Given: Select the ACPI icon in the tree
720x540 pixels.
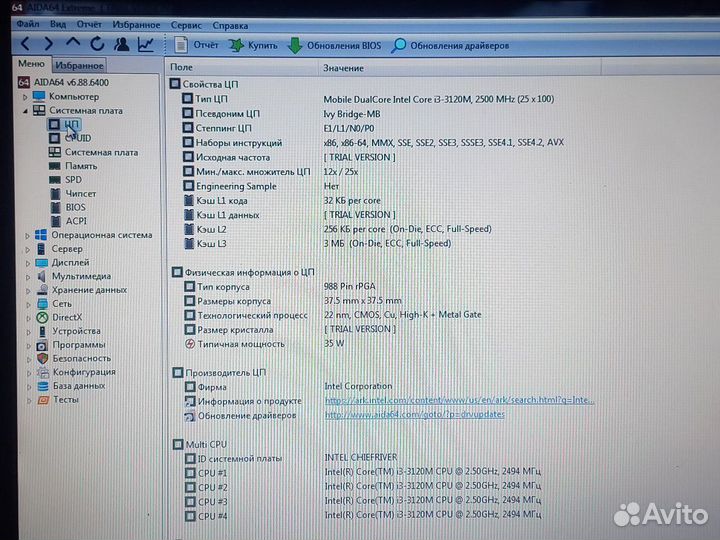Looking at the screenshot, I should click(x=56, y=221).
